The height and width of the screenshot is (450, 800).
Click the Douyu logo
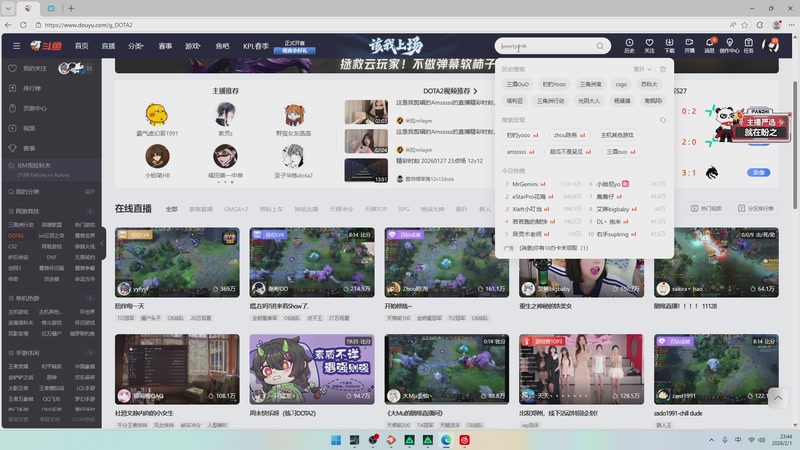[46, 46]
